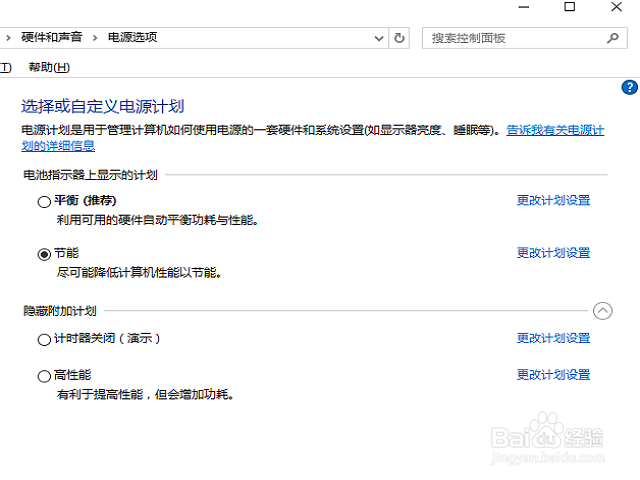Image resolution: width=640 pixels, height=480 pixels.
Task: Select the 计时器关闭（演示）power plan
Action: [x=44, y=340]
